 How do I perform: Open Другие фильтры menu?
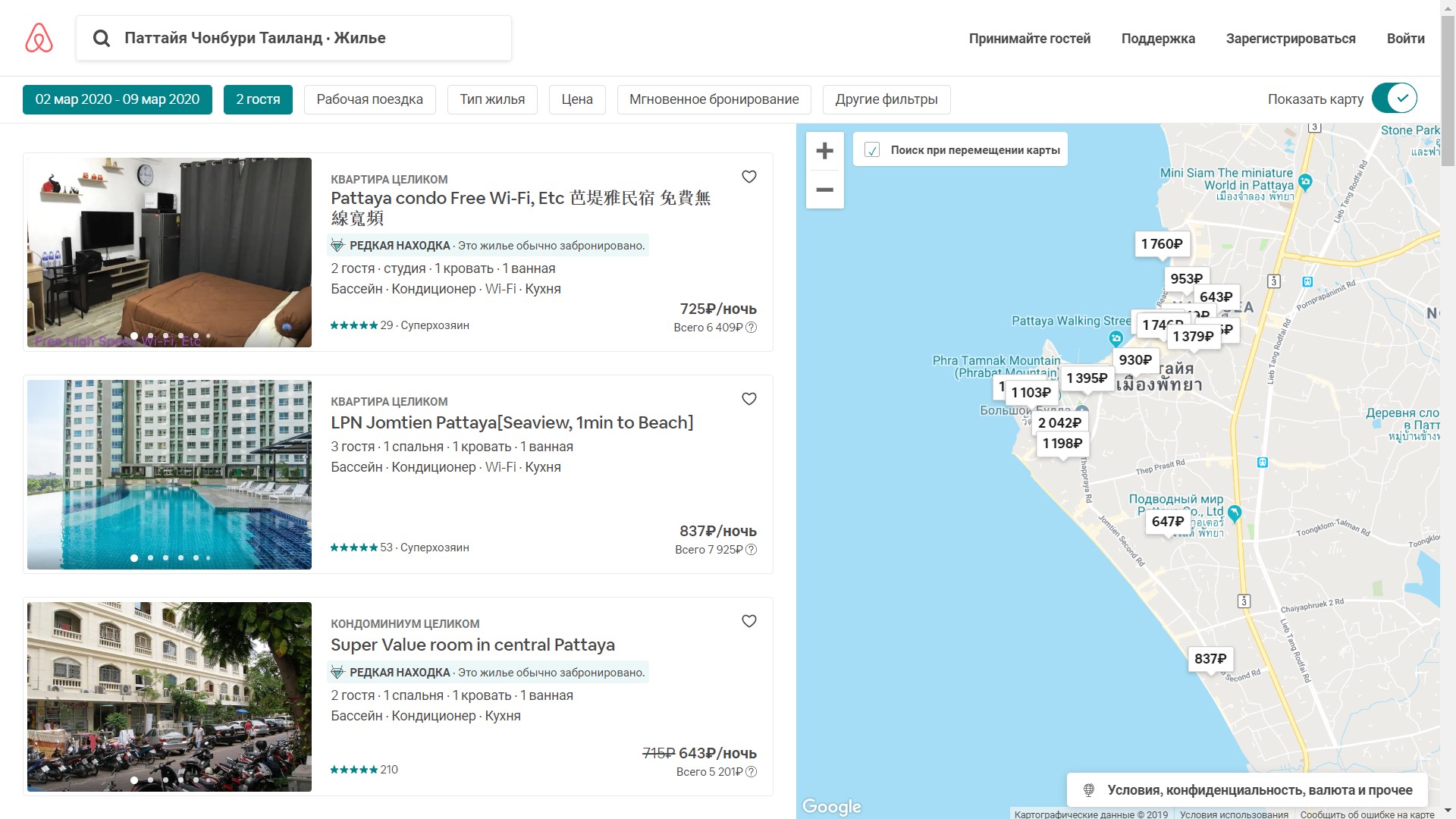pyautogui.click(x=886, y=99)
